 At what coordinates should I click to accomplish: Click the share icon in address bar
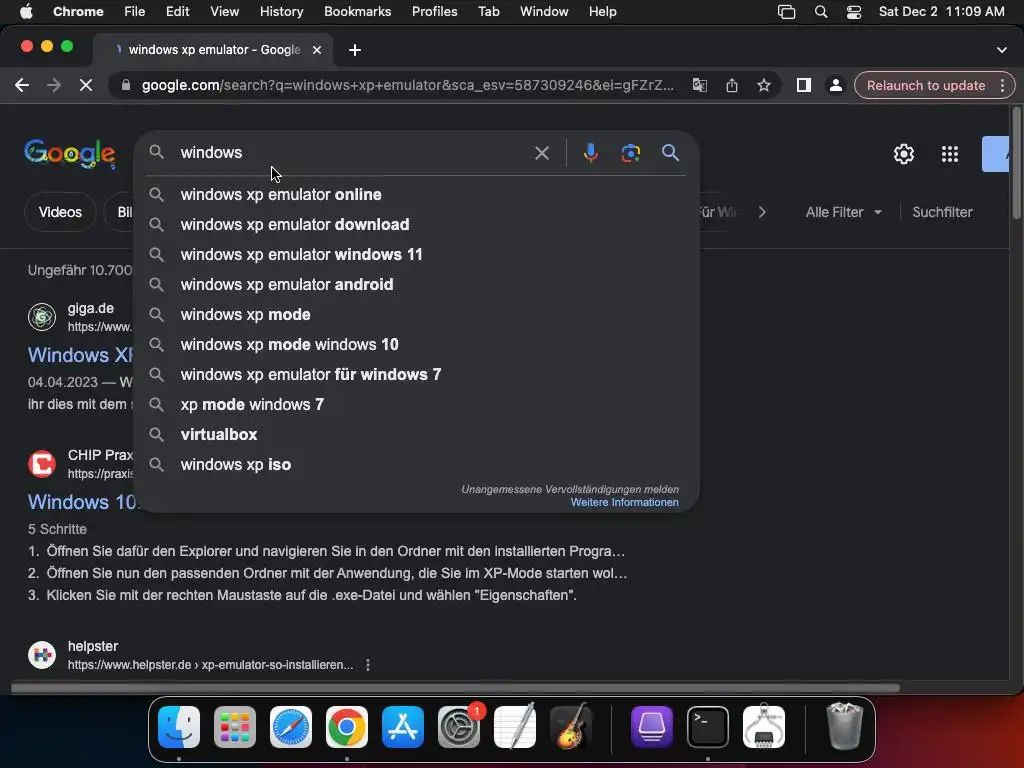(731, 86)
